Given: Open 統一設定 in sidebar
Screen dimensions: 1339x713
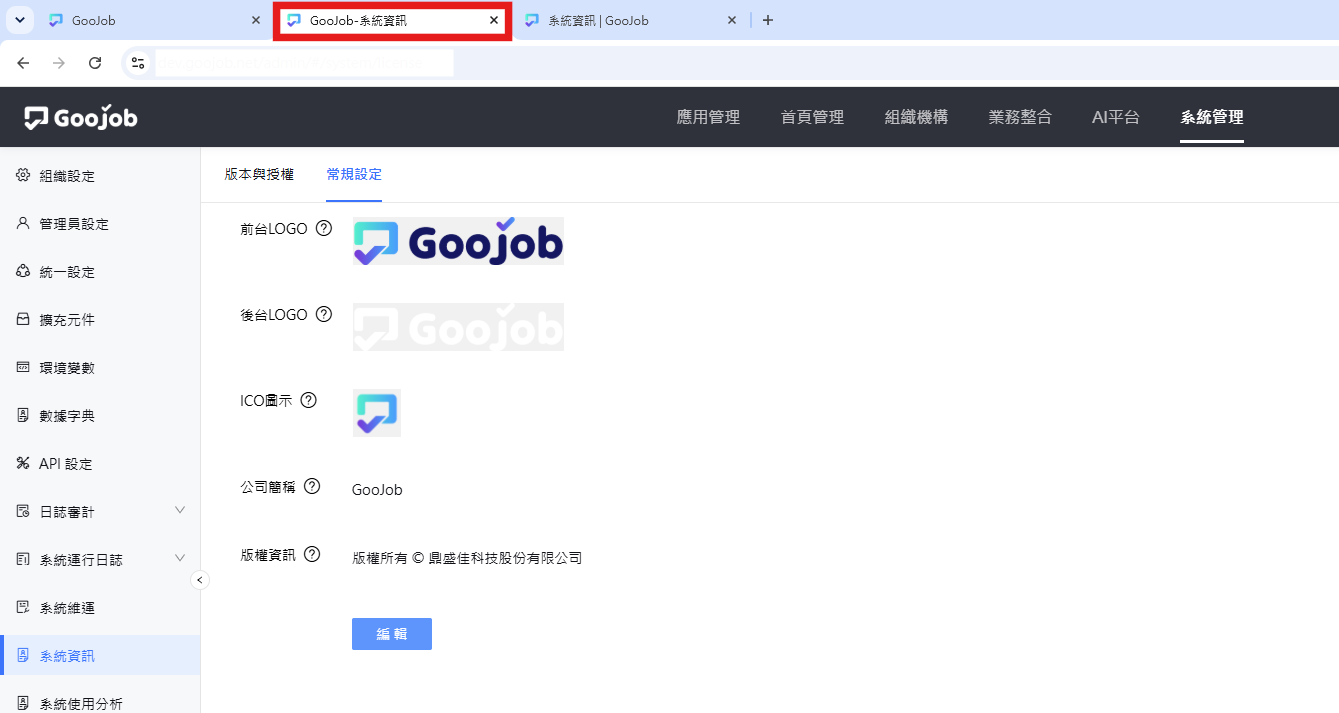Looking at the screenshot, I should 100,272.
